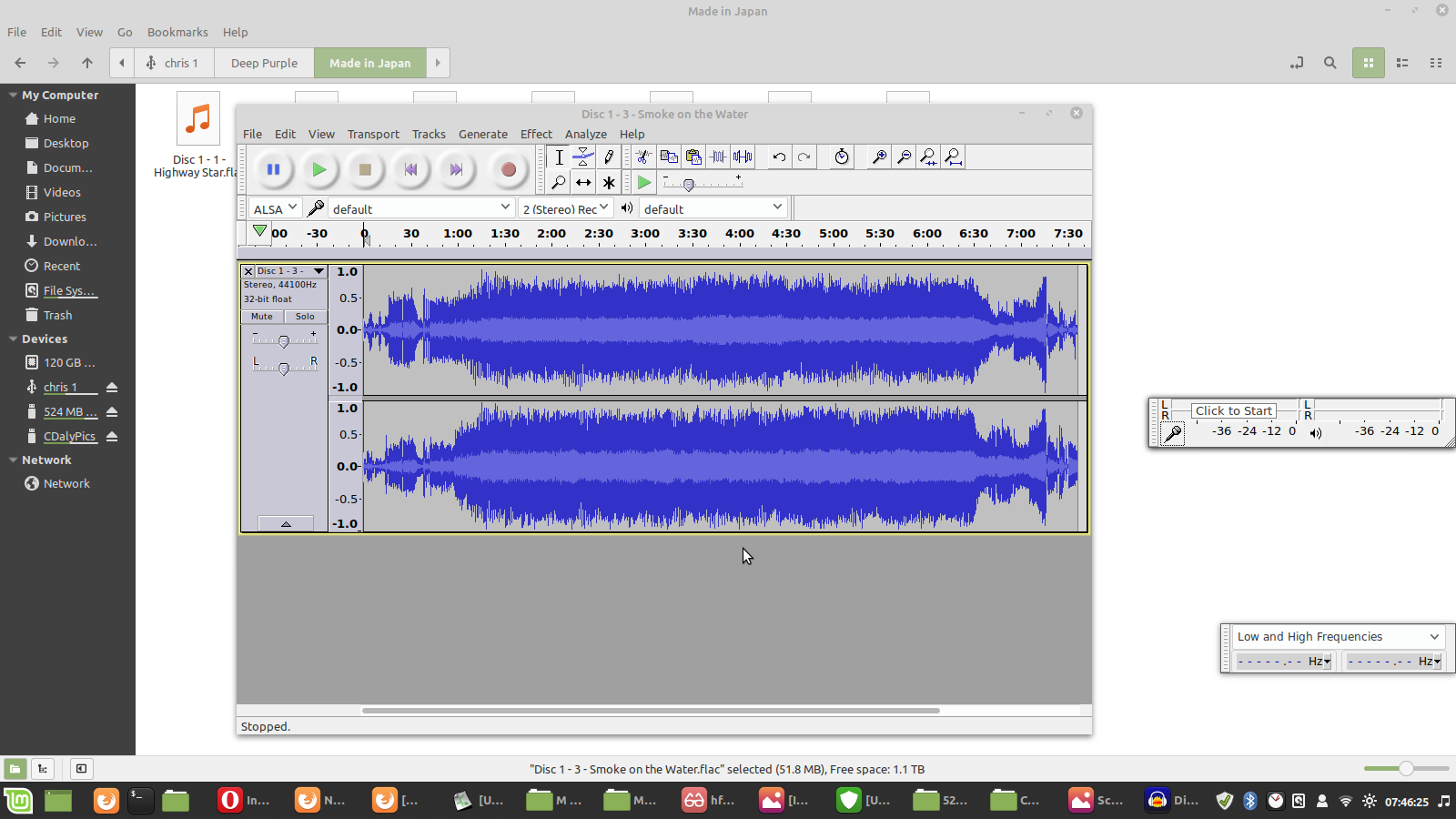Activate the Zoom tool in tools toolbar
Viewport: 1456px width, 819px height.
pos(559,183)
